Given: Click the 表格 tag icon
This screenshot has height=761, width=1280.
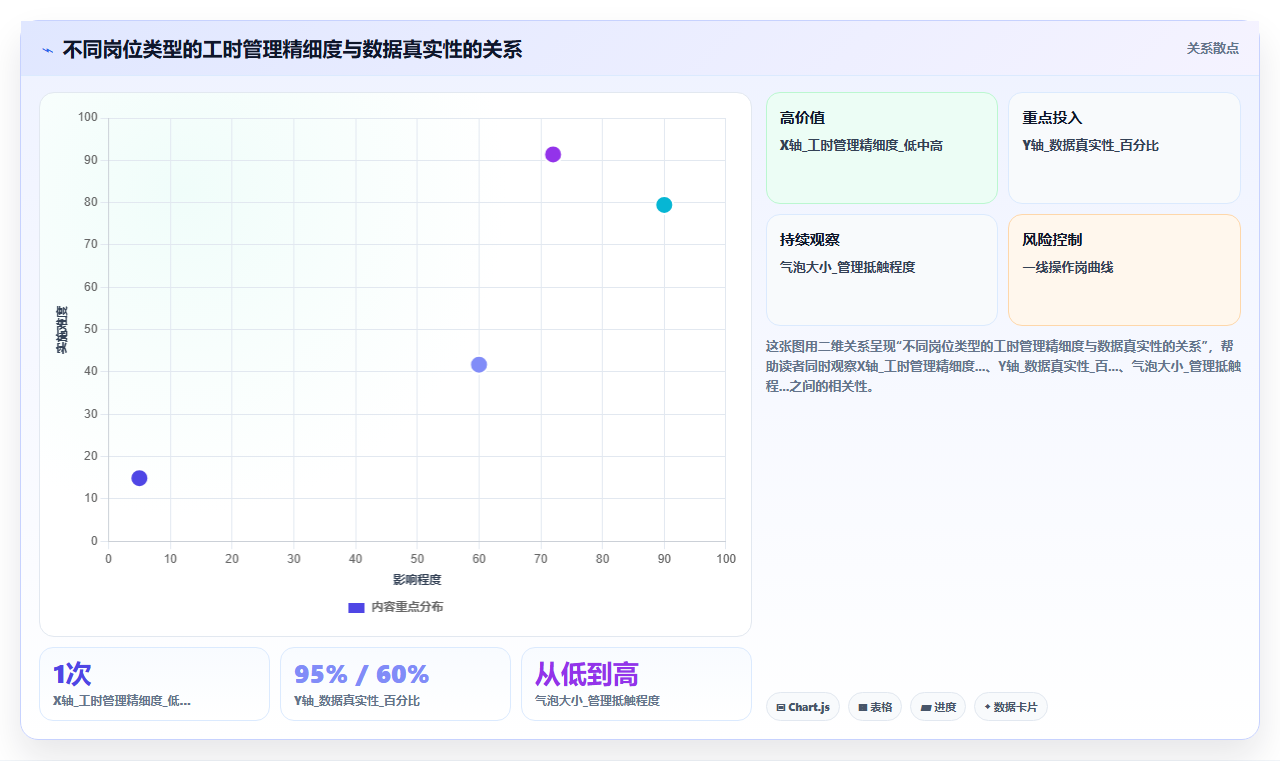Looking at the screenshot, I should 862,707.
